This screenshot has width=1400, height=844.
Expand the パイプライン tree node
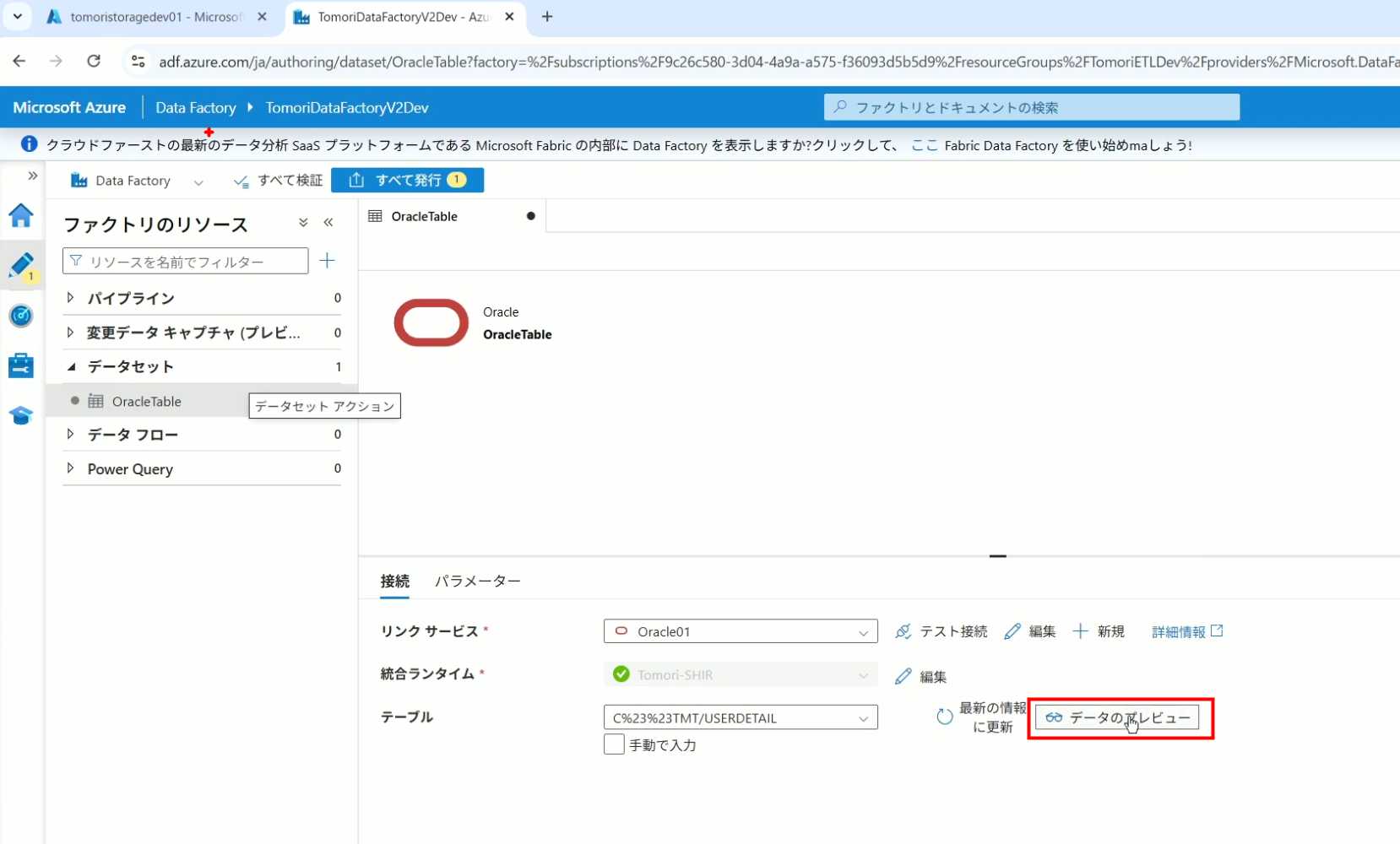tap(71, 298)
